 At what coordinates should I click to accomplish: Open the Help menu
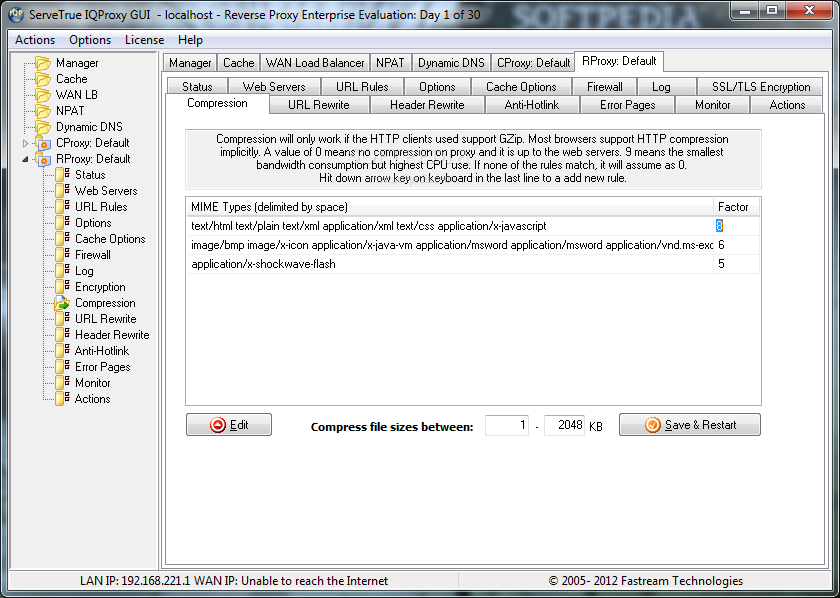[x=190, y=40]
